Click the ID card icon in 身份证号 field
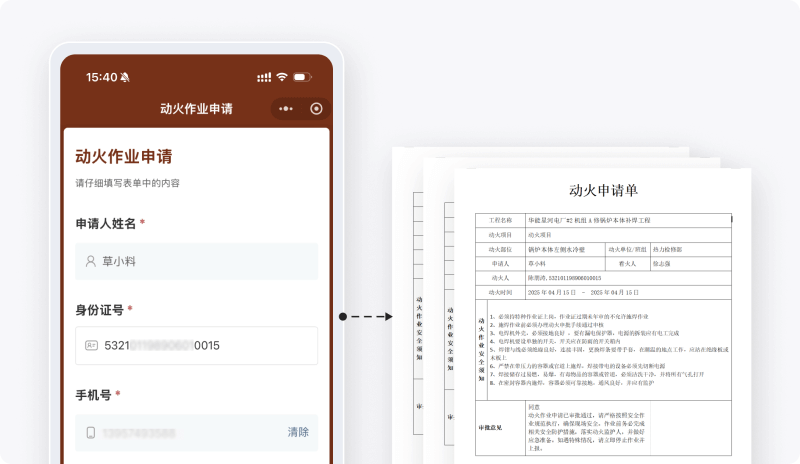 point(91,346)
